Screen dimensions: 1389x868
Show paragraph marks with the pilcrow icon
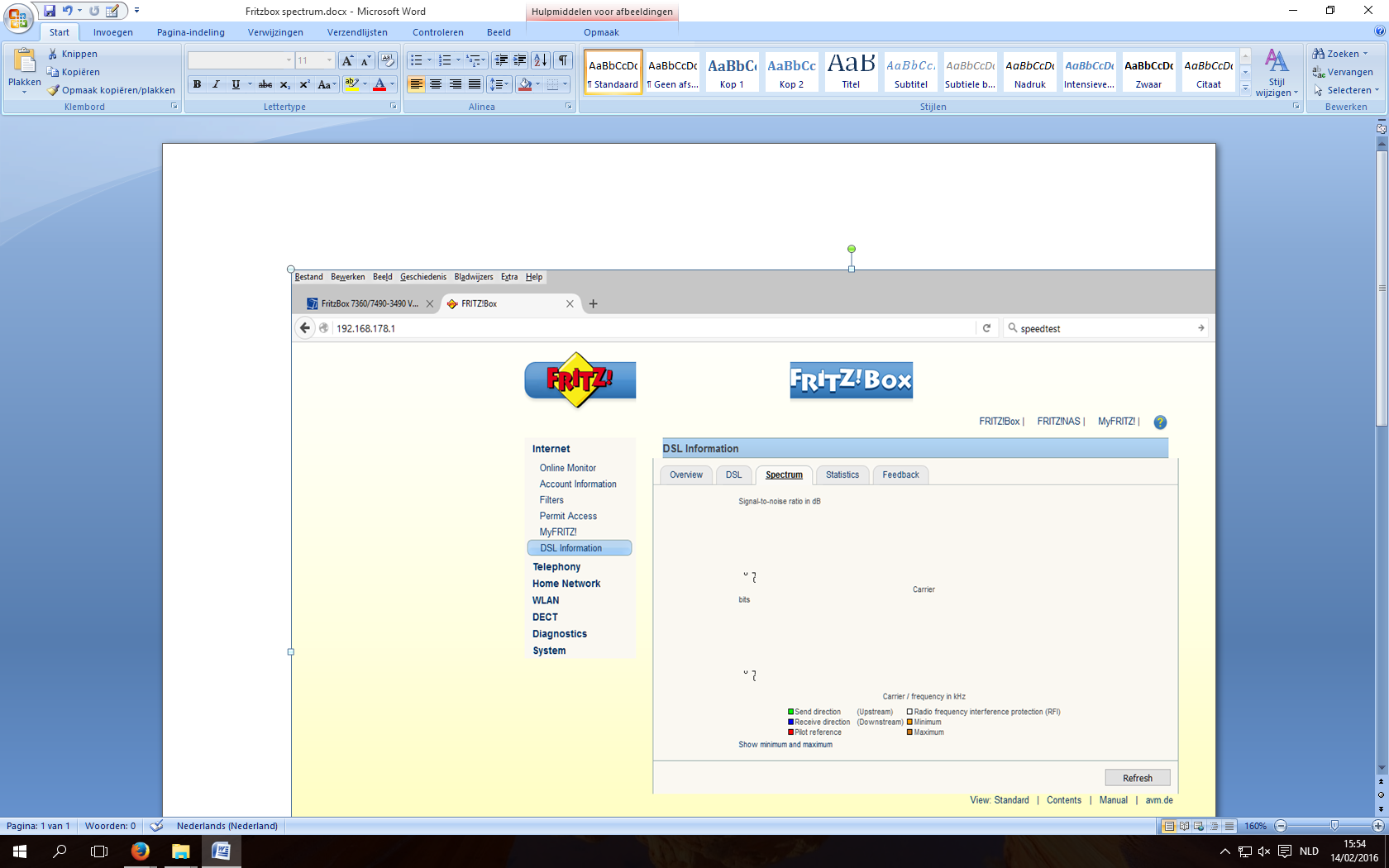coord(563,60)
